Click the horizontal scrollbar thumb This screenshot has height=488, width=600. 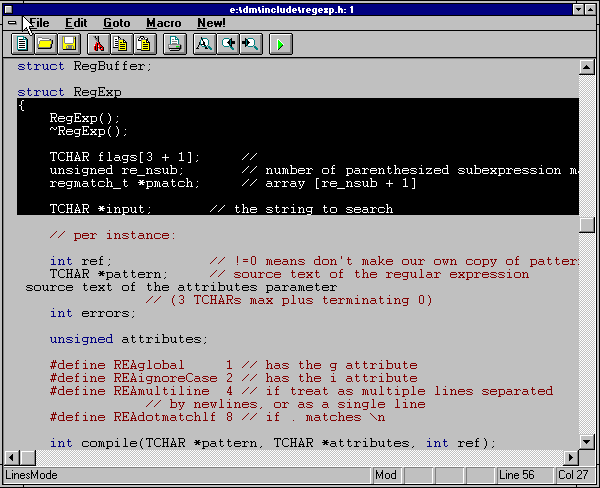[28, 457]
